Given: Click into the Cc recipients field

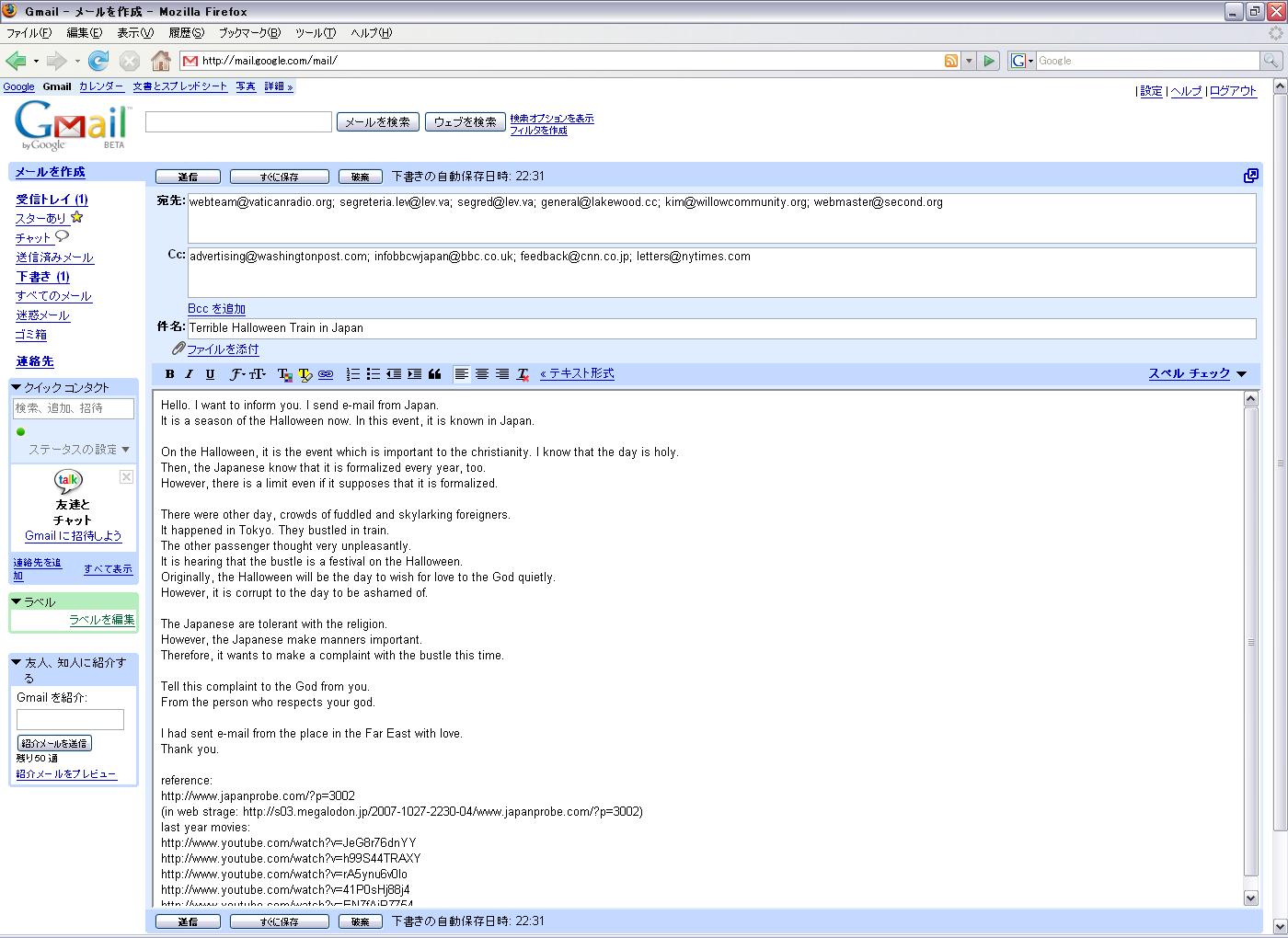Looking at the screenshot, I should (721, 272).
